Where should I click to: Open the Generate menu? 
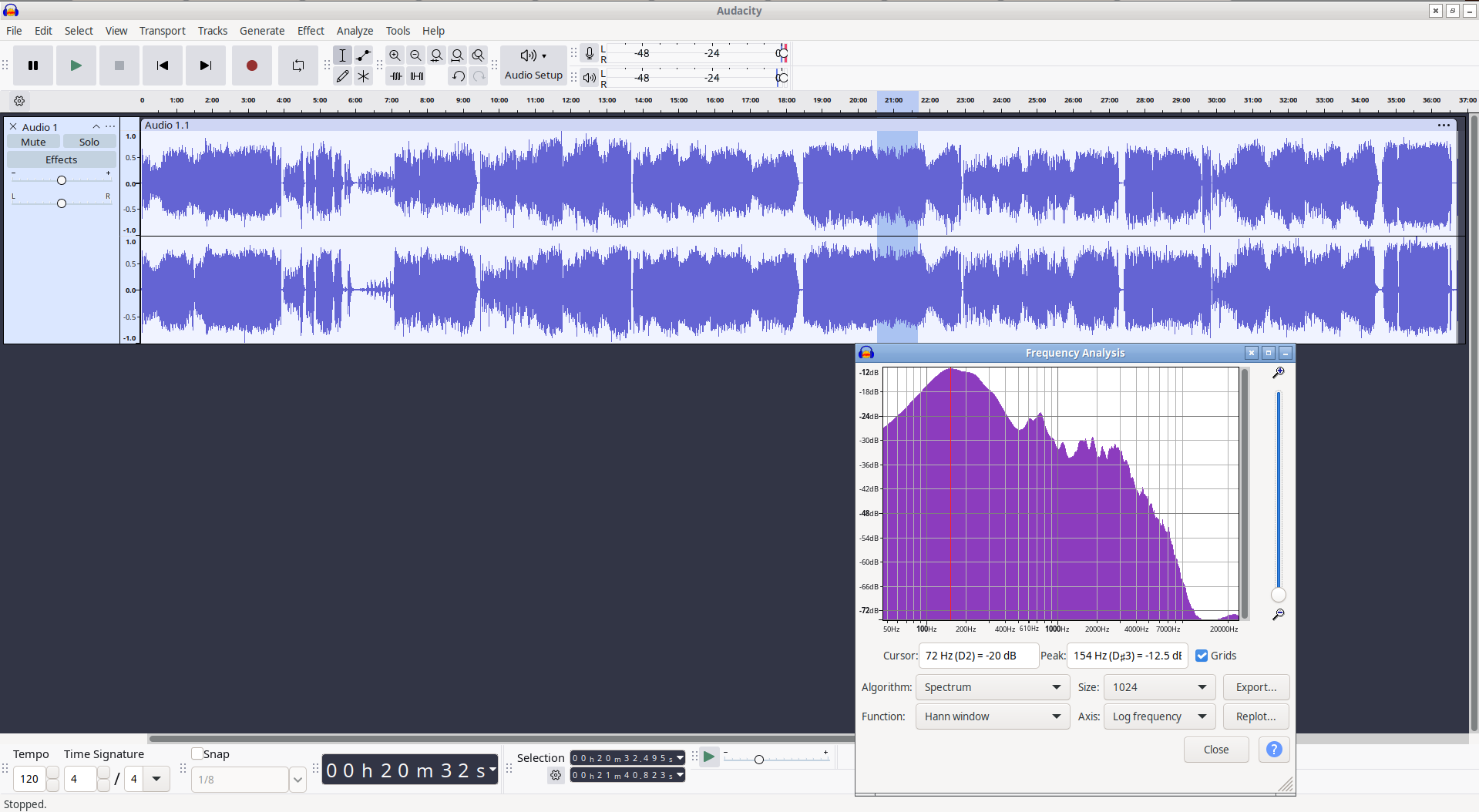click(x=262, y=31)
